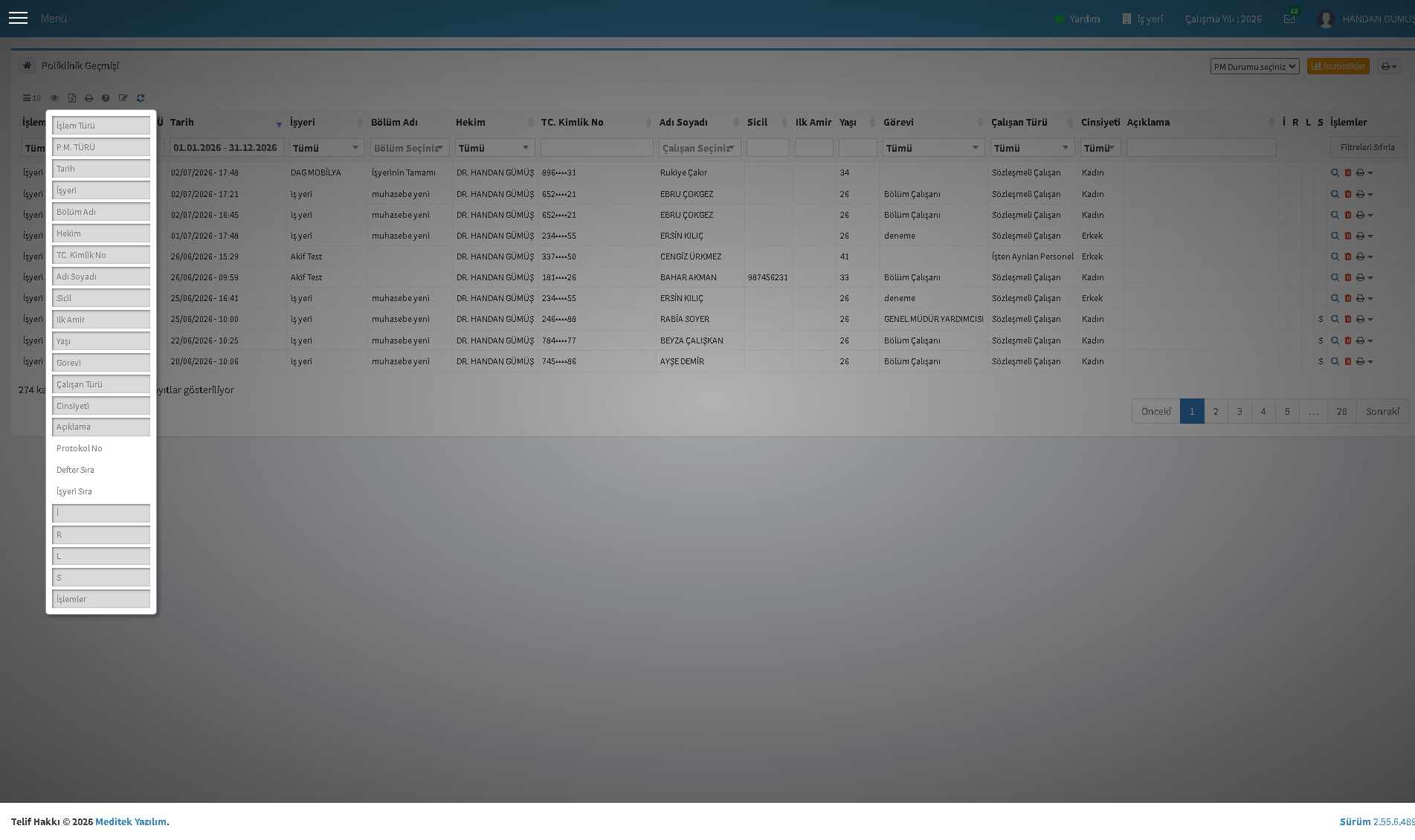The height and width of the screenshot is (840, 1415).
Task: Open the mail notifications icon
Action: coord(1289,19)
